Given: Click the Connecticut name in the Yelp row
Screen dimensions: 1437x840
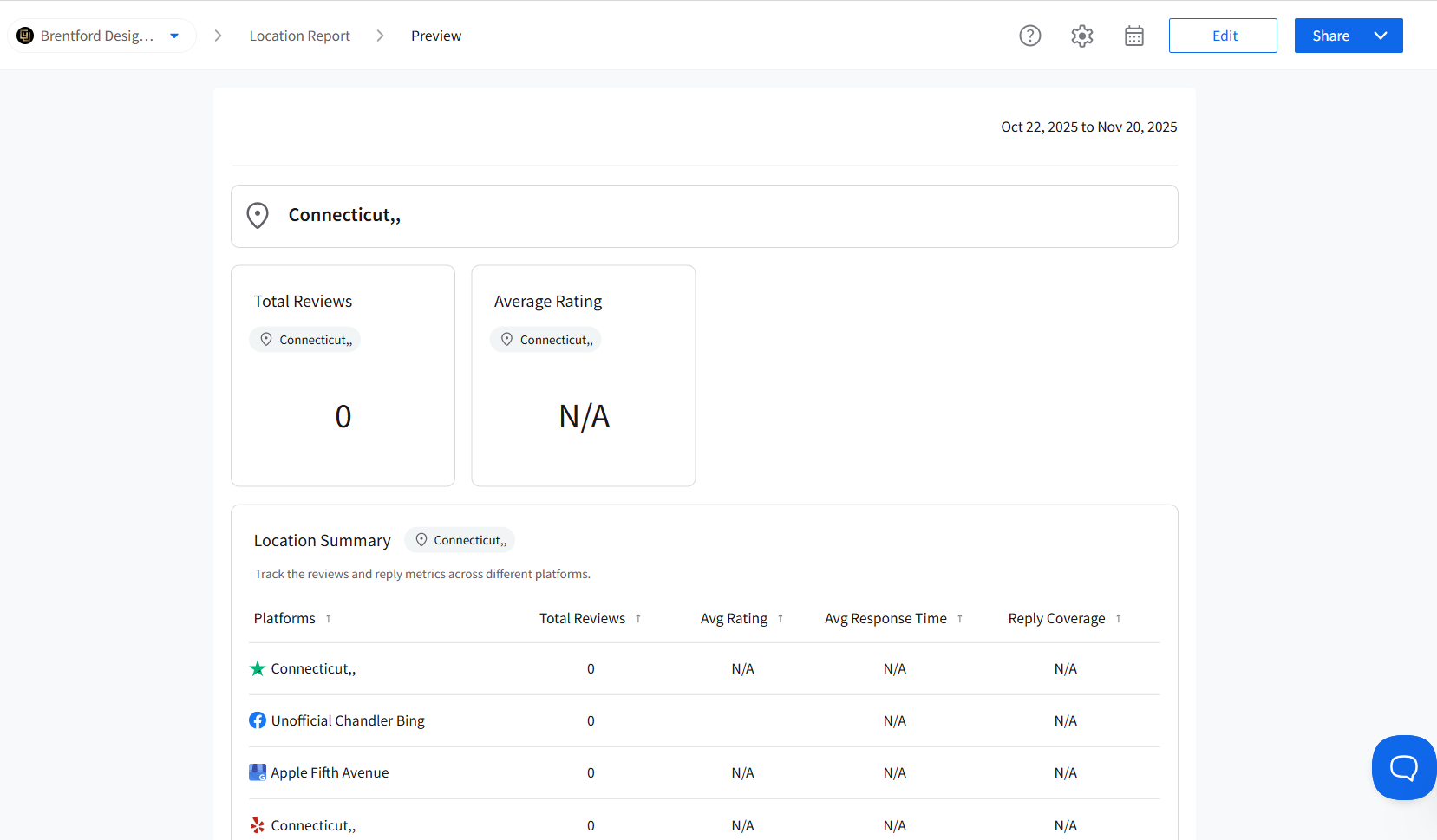Looking at the screenshot, I should point(313,826).
